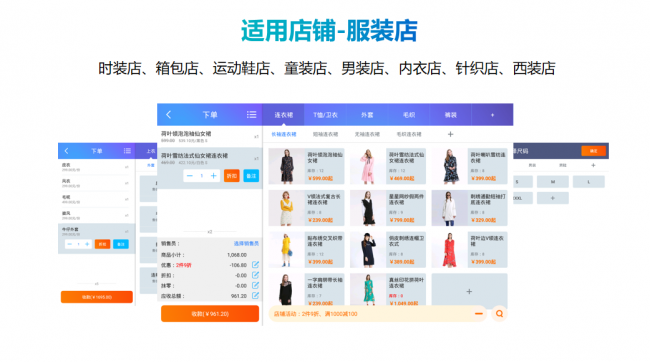Image resolution: width=650 pixels, height=362 pixels.
Task: Go back using the arrow beside 下单
Action: point(169,115)
